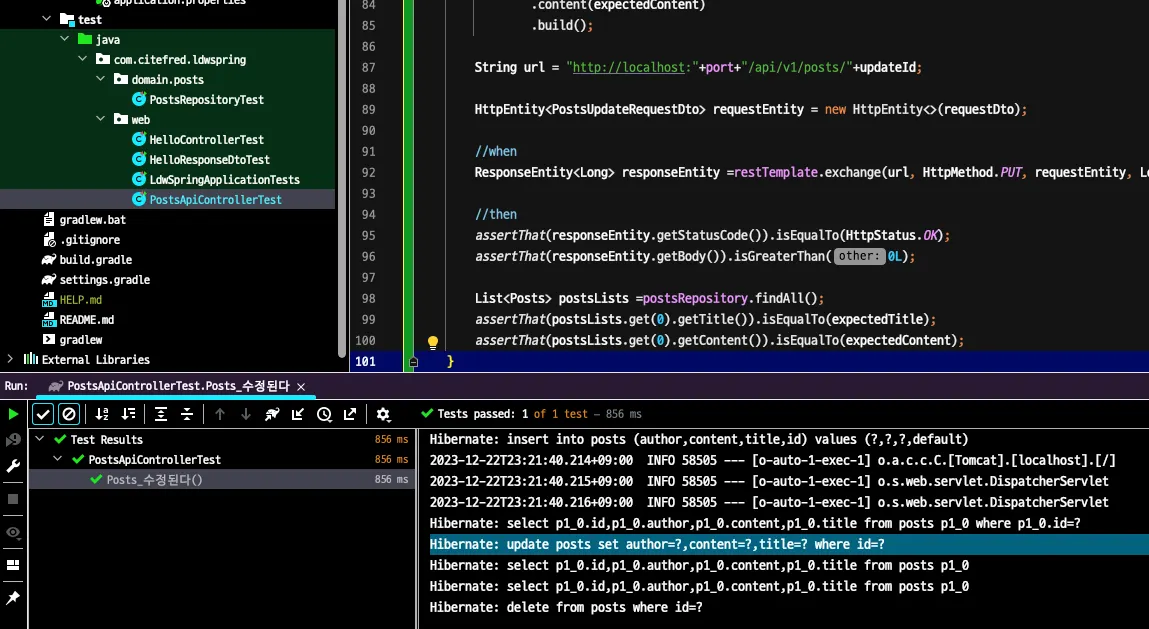Image resolution: width=1149 pixels, height=629 pixels.
Task: Open the test history clock icon
Action: pyautogui.click(x=324, y=414)
